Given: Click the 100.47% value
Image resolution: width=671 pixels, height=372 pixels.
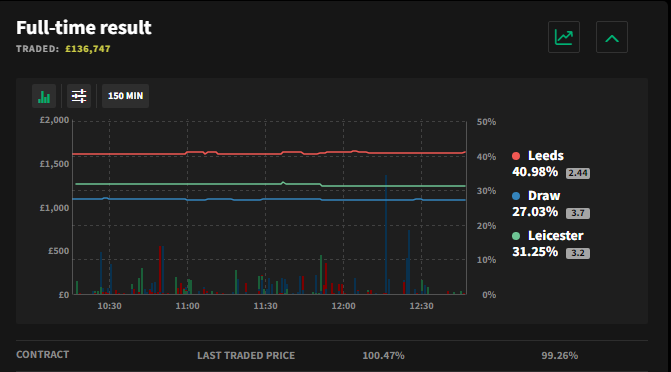Looking at the screenshot, I should [383, 356].
